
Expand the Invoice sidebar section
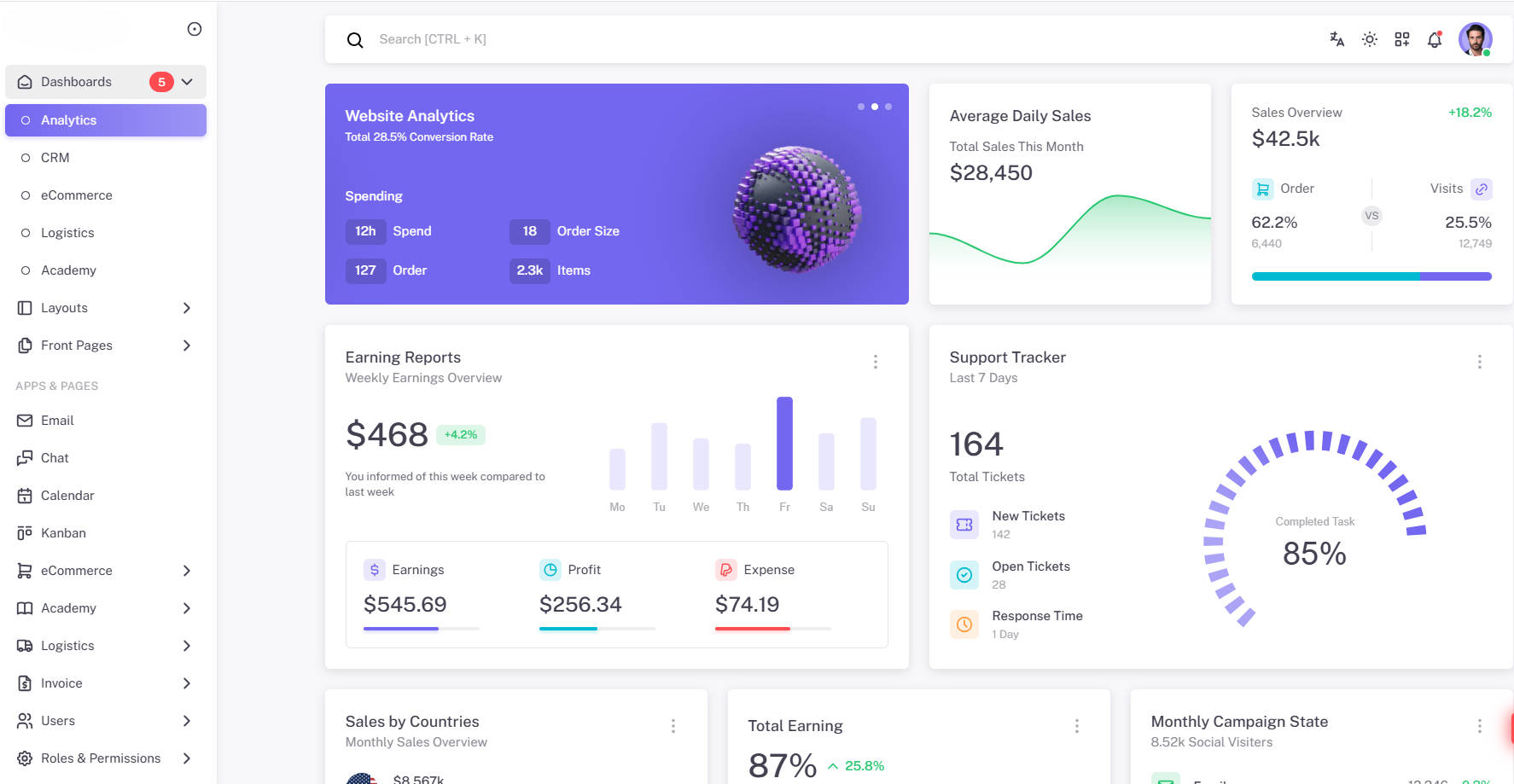click(x=187, y=682)
